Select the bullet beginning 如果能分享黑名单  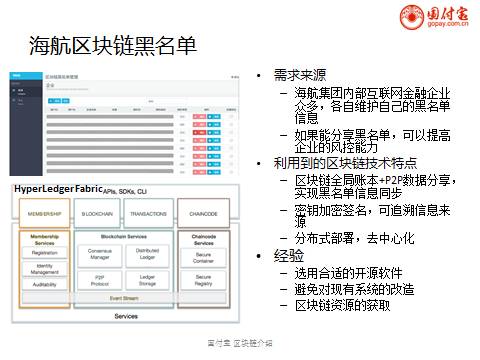coord(372,141)
